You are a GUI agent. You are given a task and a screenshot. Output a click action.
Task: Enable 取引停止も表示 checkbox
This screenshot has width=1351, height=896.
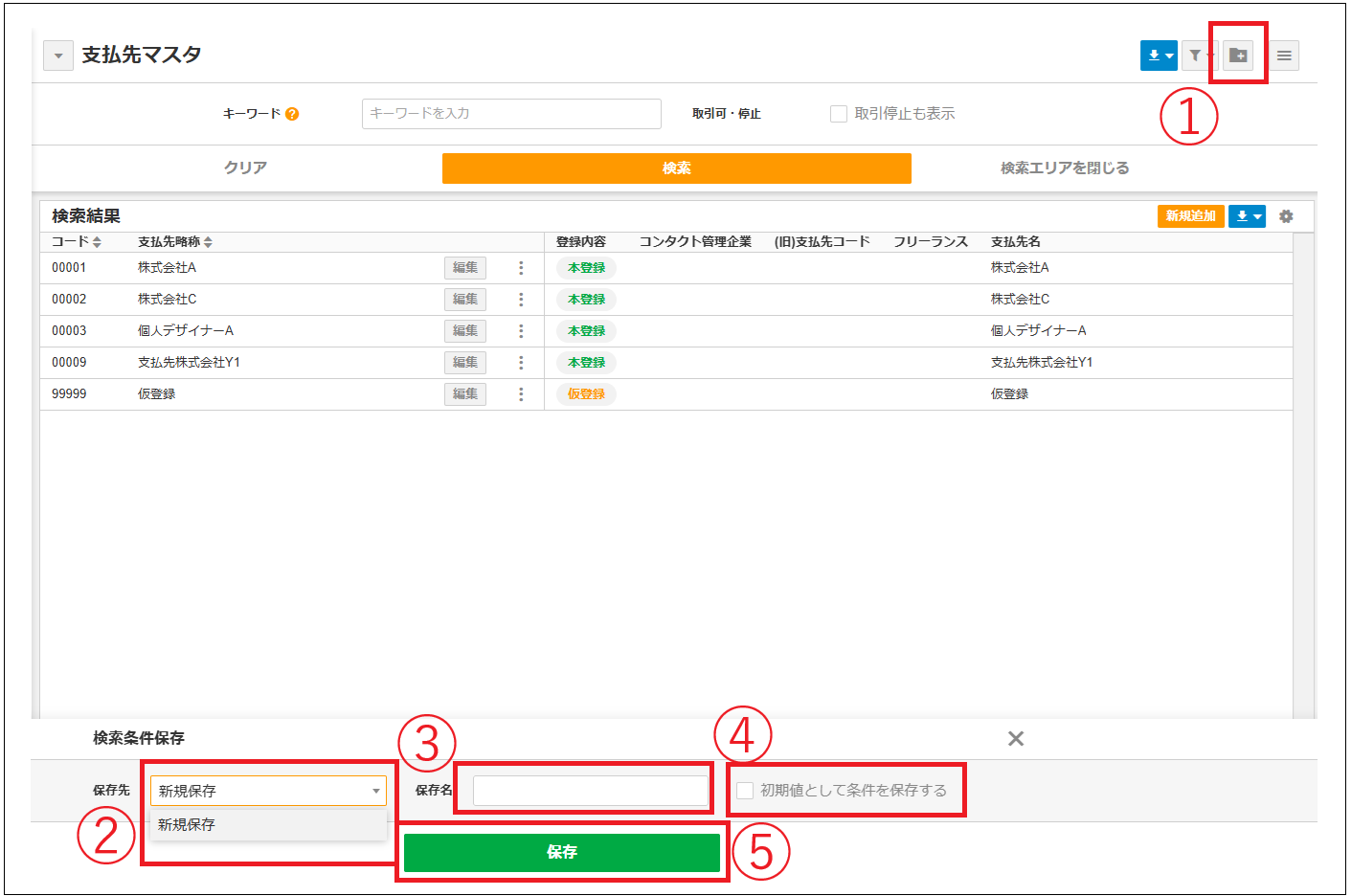[839, 114]
